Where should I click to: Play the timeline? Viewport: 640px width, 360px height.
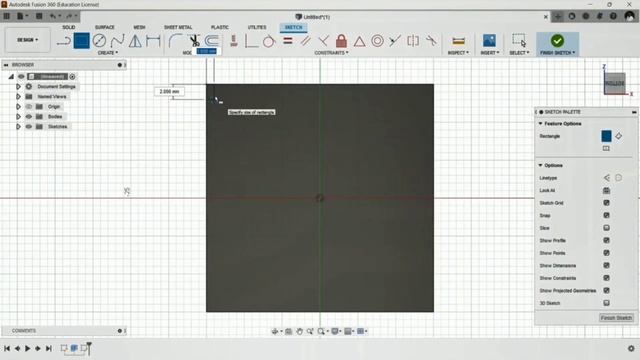(27, 348)
